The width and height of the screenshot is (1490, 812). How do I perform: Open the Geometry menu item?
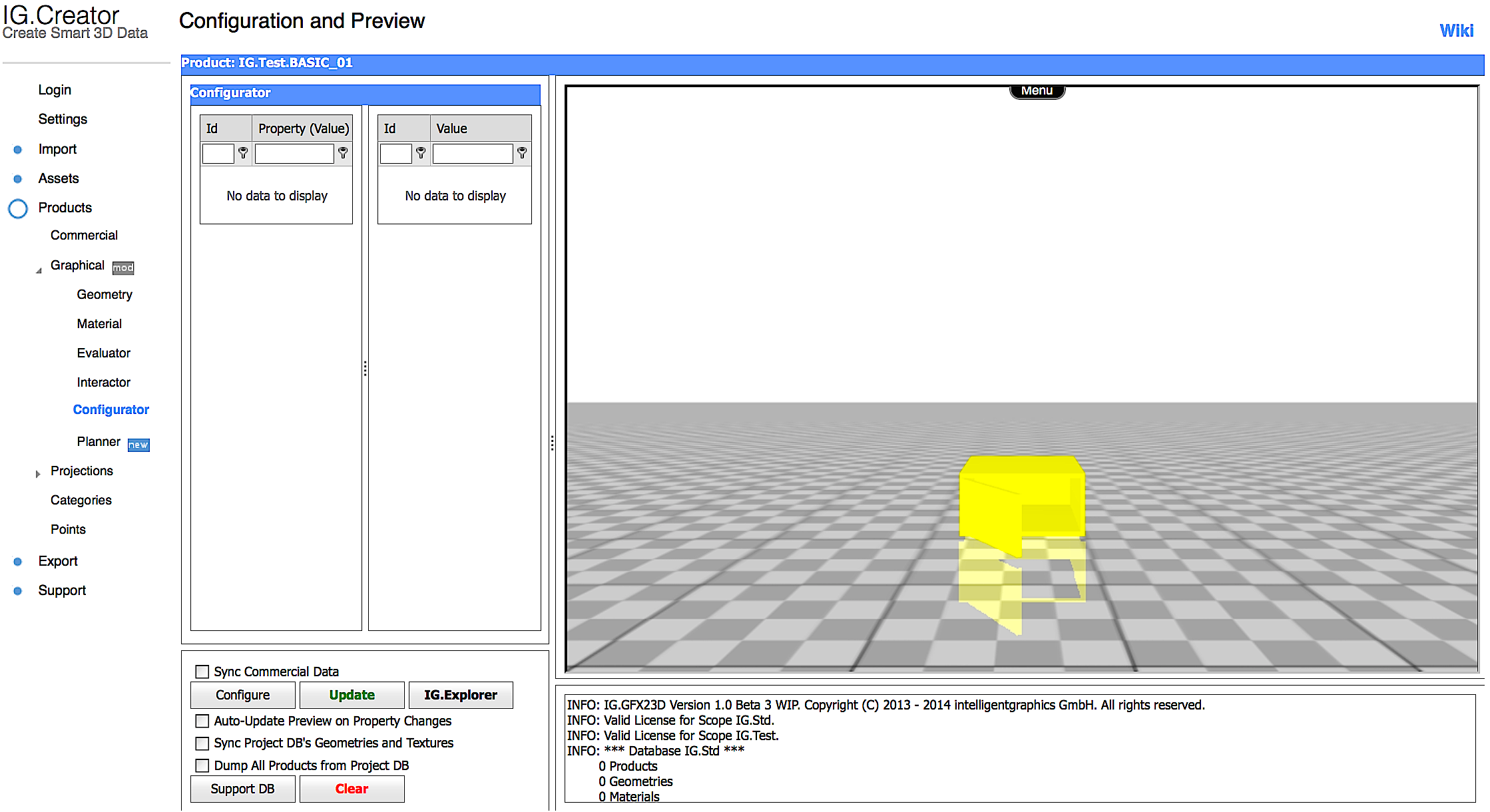(x=105, y=294)
